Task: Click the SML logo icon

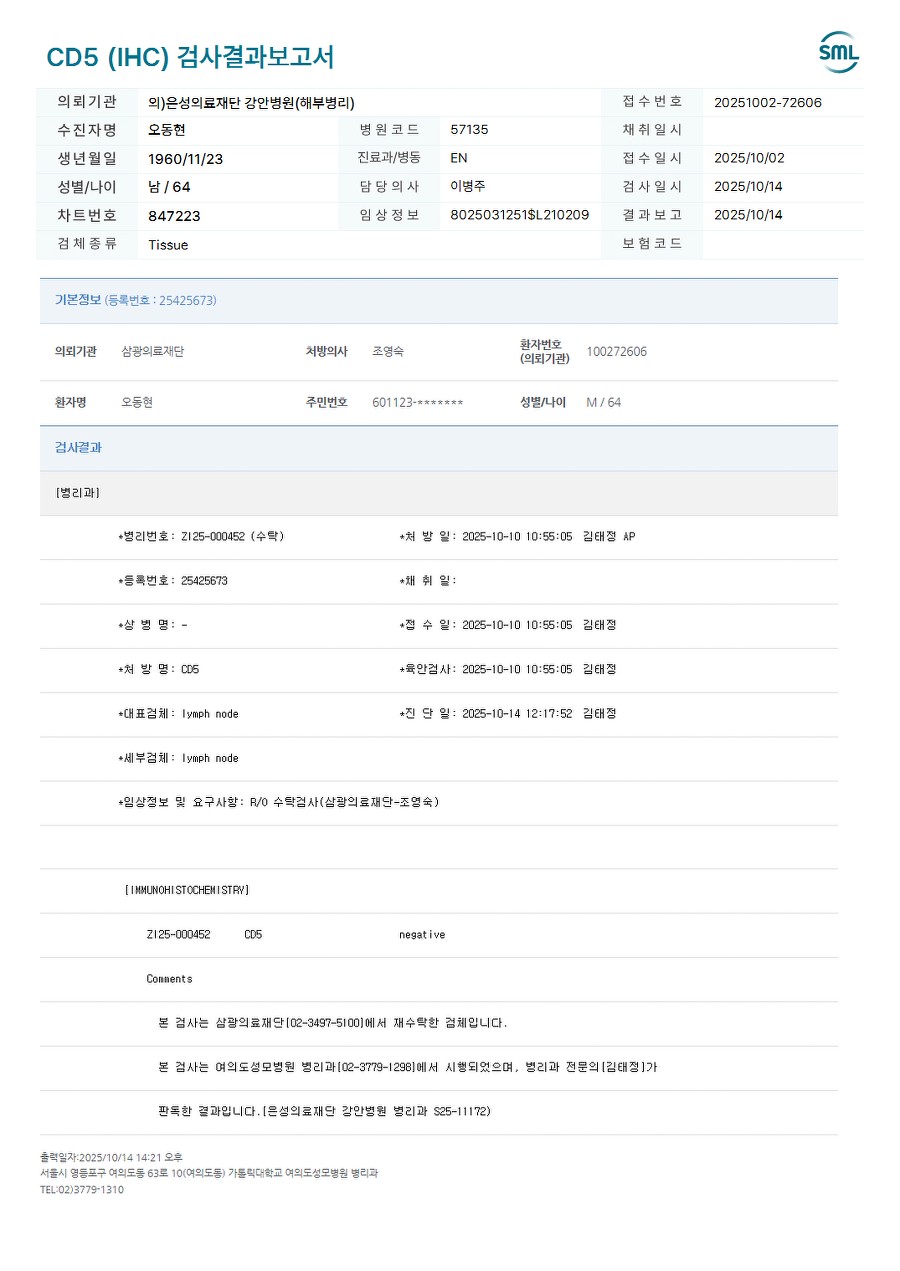Action: tap(839, 52)
